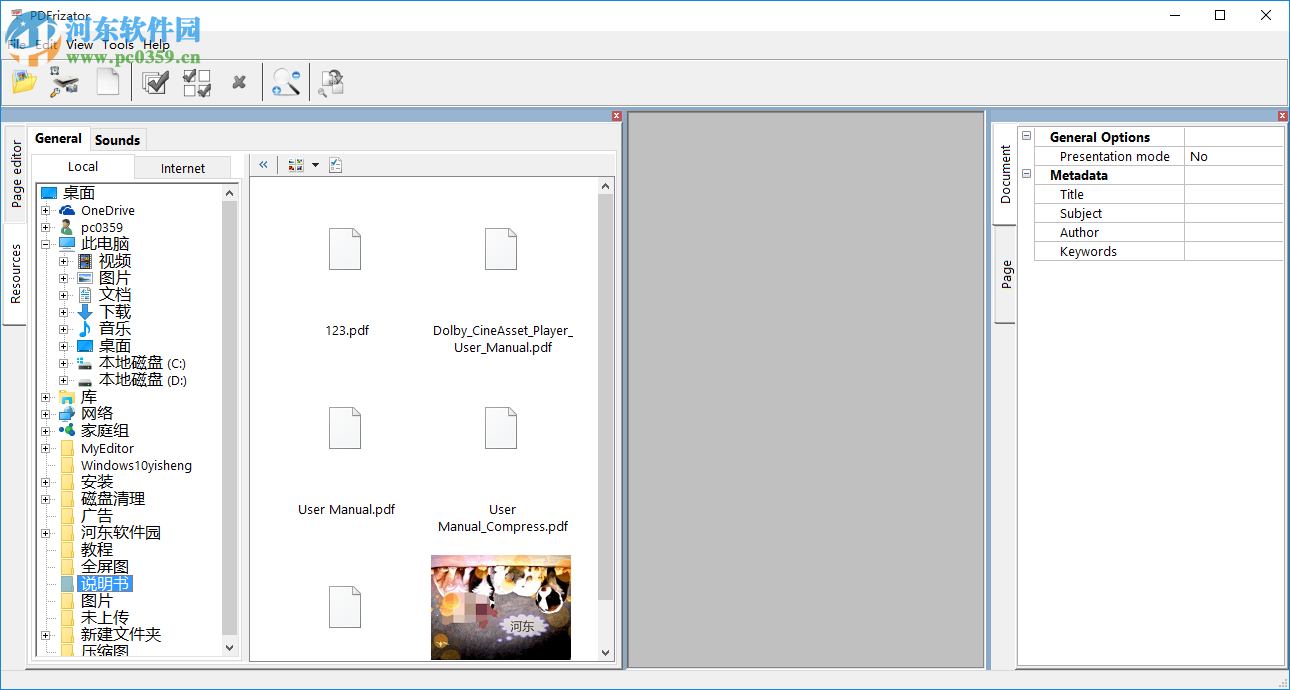
Task: Collapse the General Options section
Action: pyautogui.click(x=1026, y=137)
